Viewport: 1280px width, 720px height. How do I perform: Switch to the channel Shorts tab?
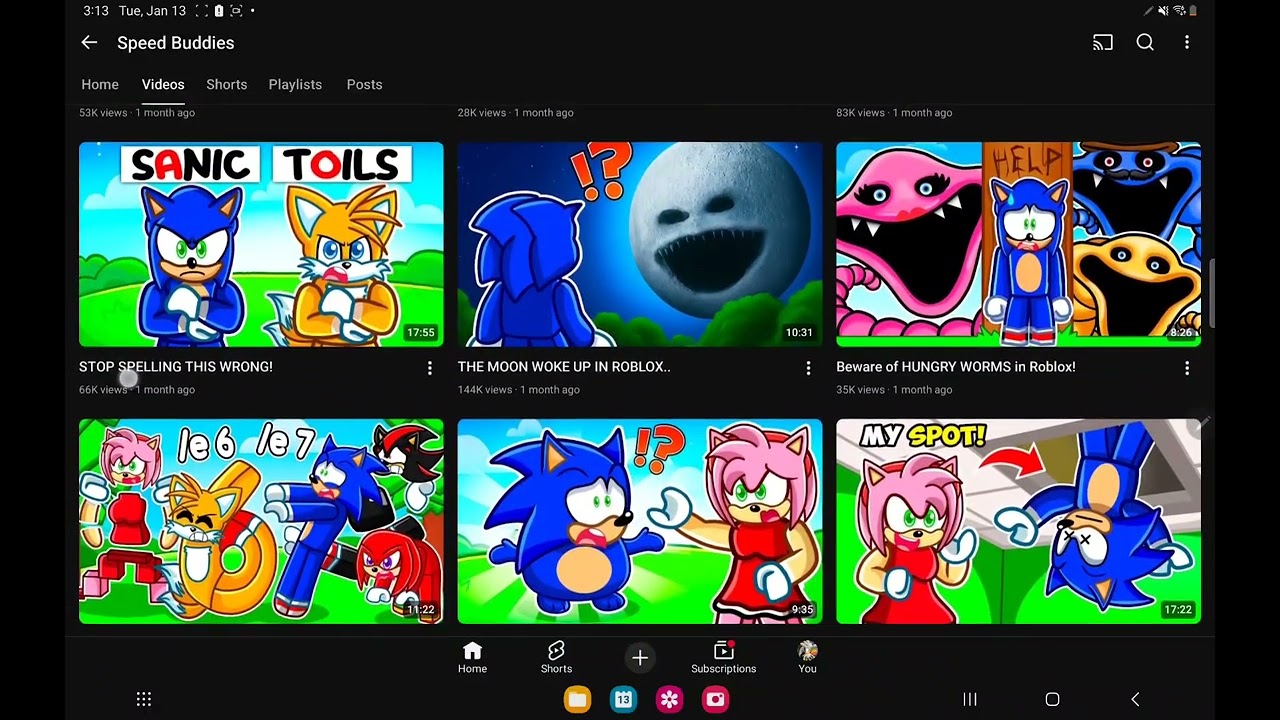click(x=227, y=84)
